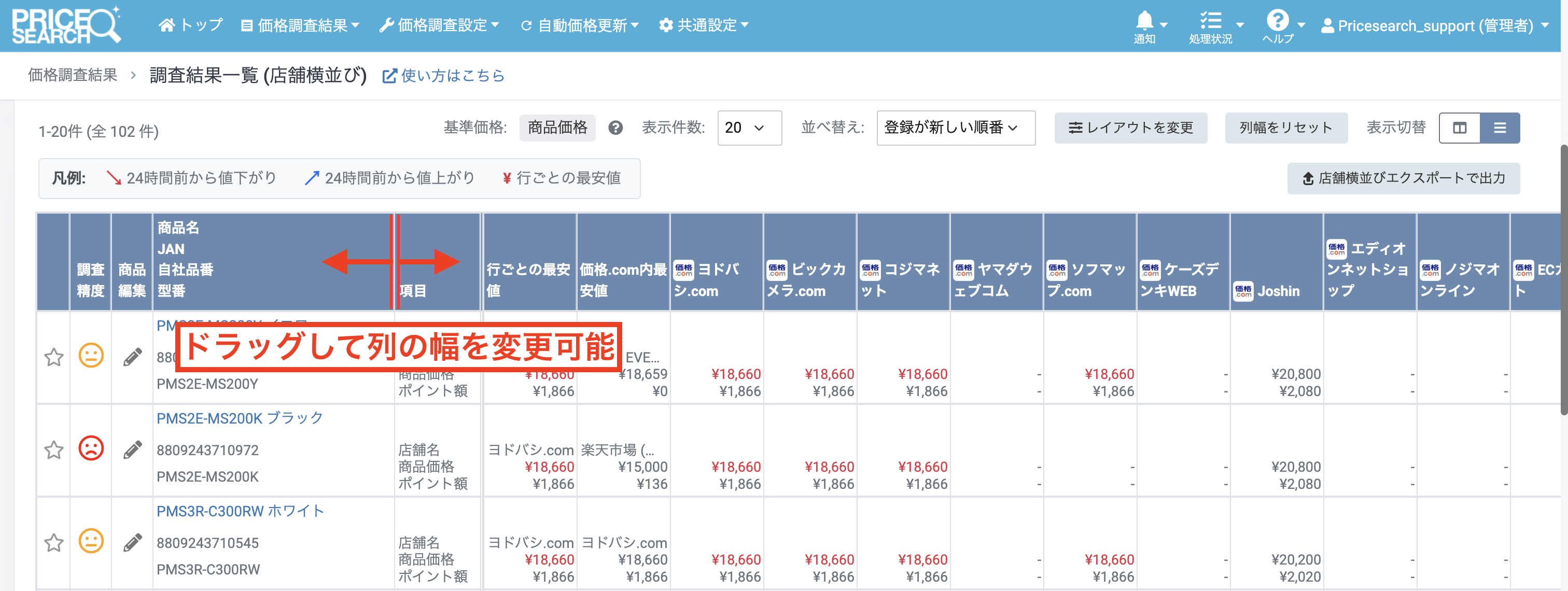Click the vertical page scrollbar
Viewport: 1568px width, 591px height.
(1563, 280)
